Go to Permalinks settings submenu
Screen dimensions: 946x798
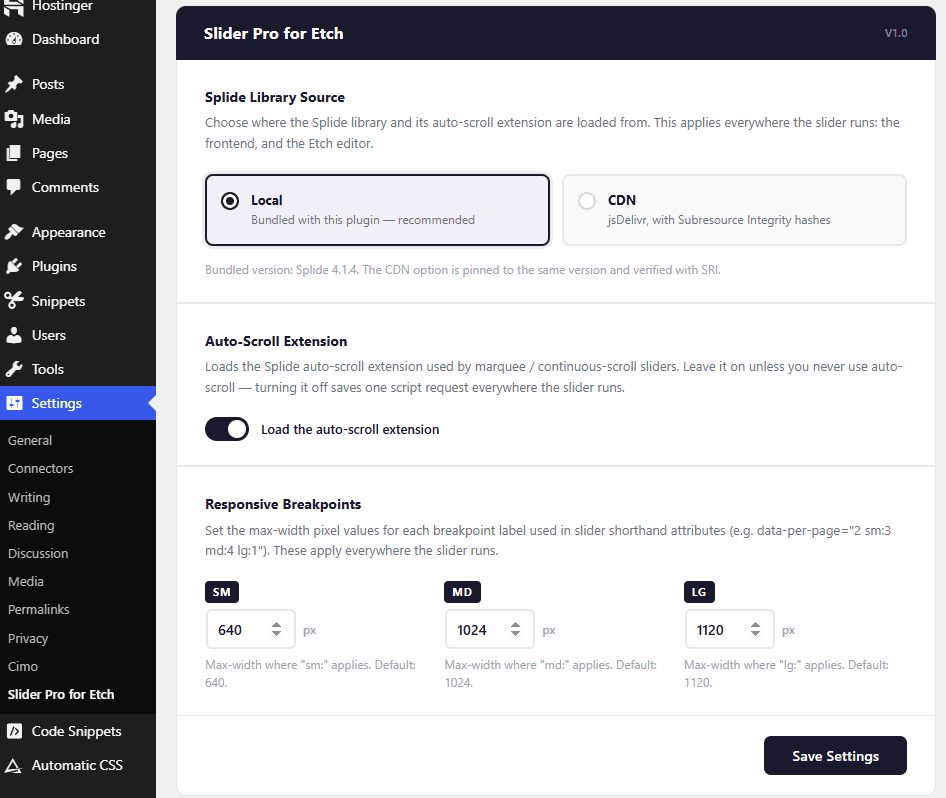39,609
